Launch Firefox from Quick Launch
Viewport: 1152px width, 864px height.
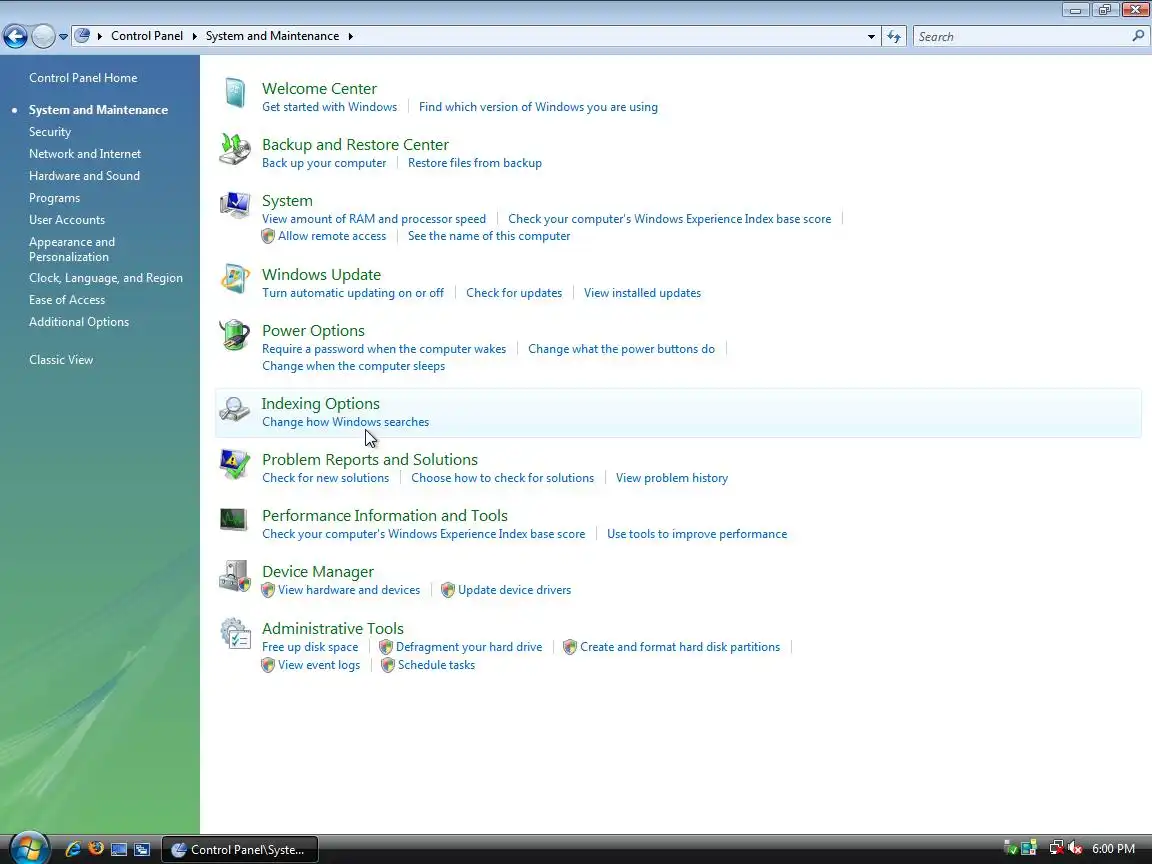pos(96,849)
